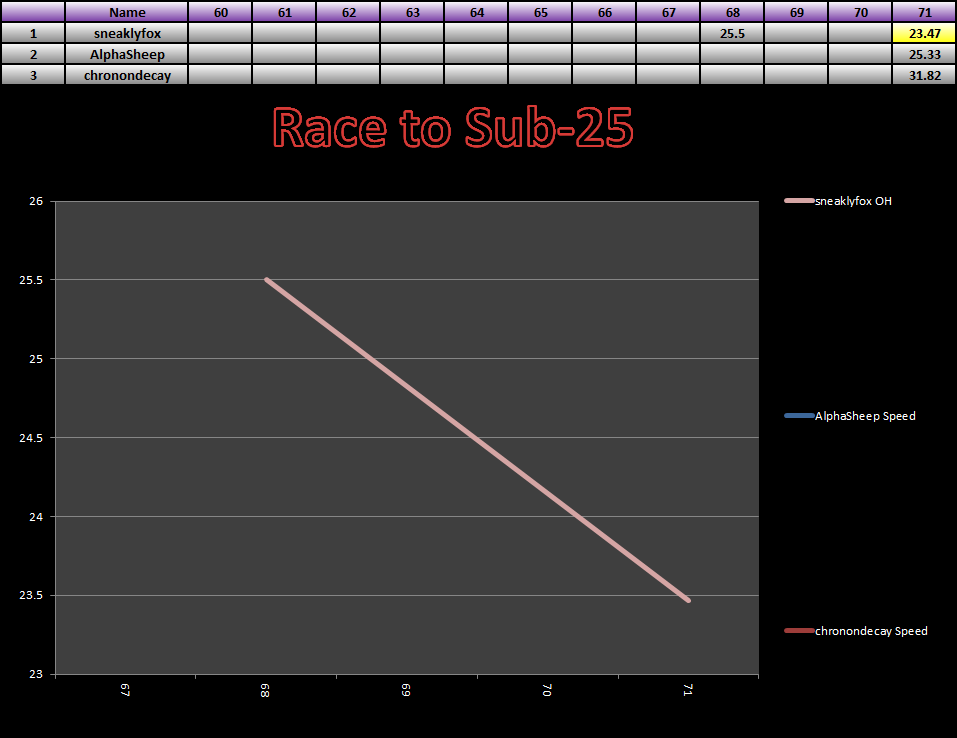Select rank cell 2
This screenshot has width=957, height=738.
33,54
